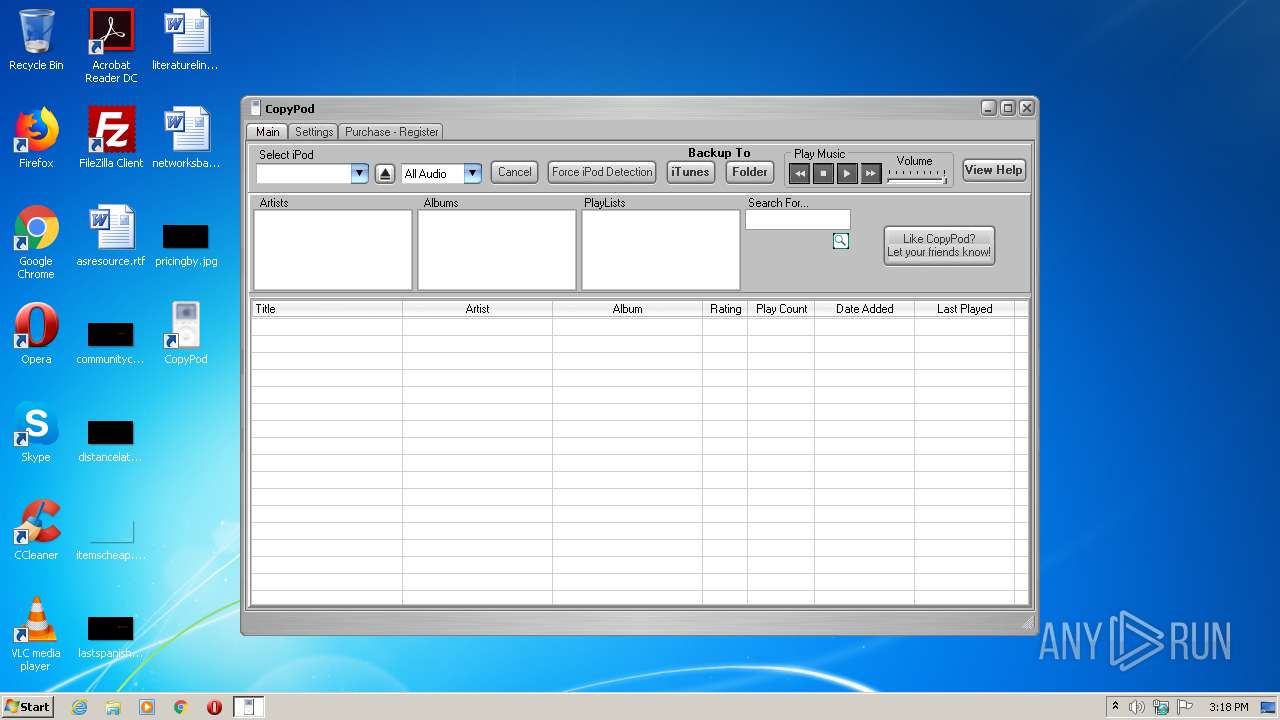
Task: Click inside the PlayLists list box
Action: point(661,250)
